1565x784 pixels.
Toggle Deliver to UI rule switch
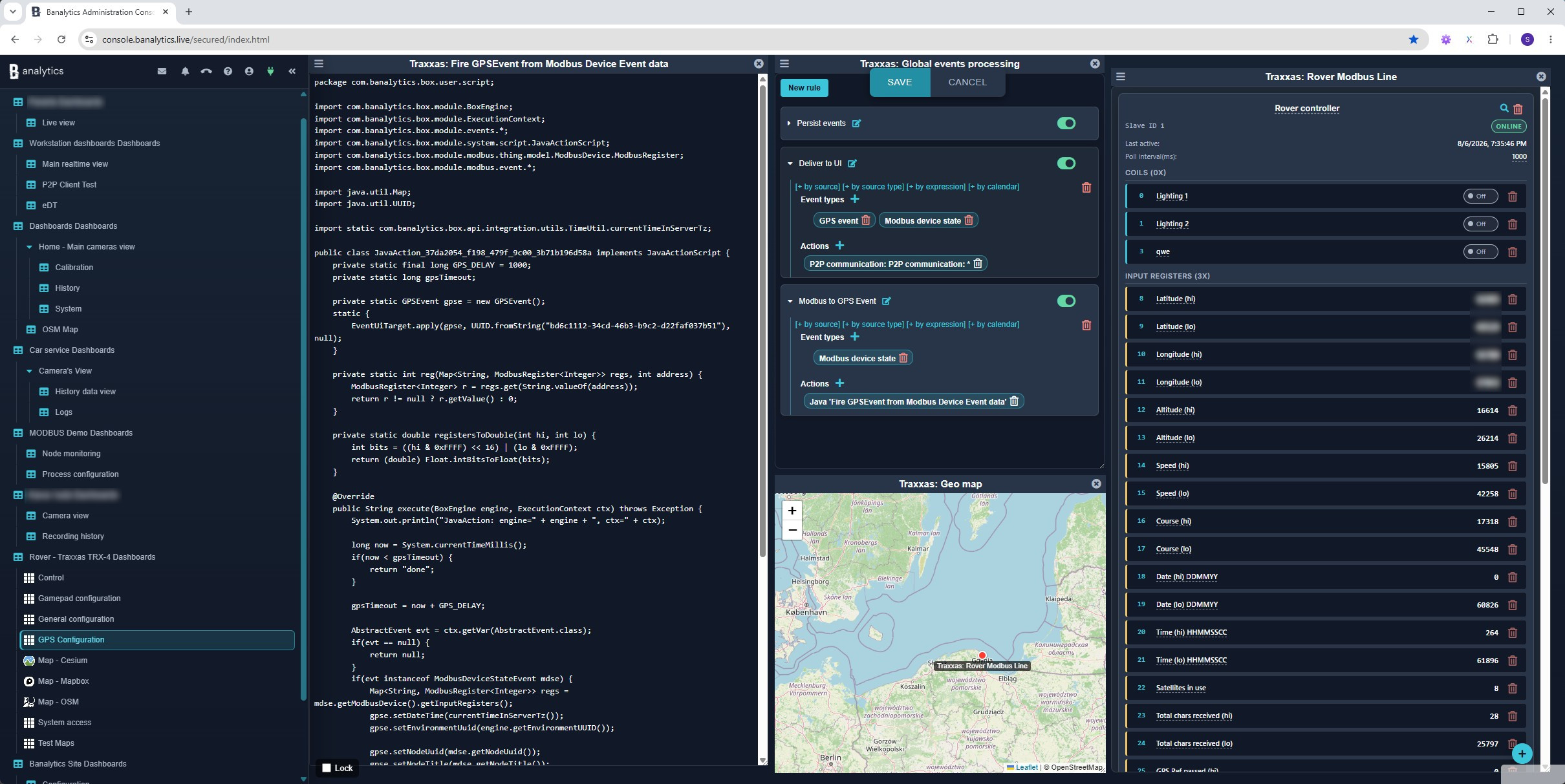pos(1066,164)
